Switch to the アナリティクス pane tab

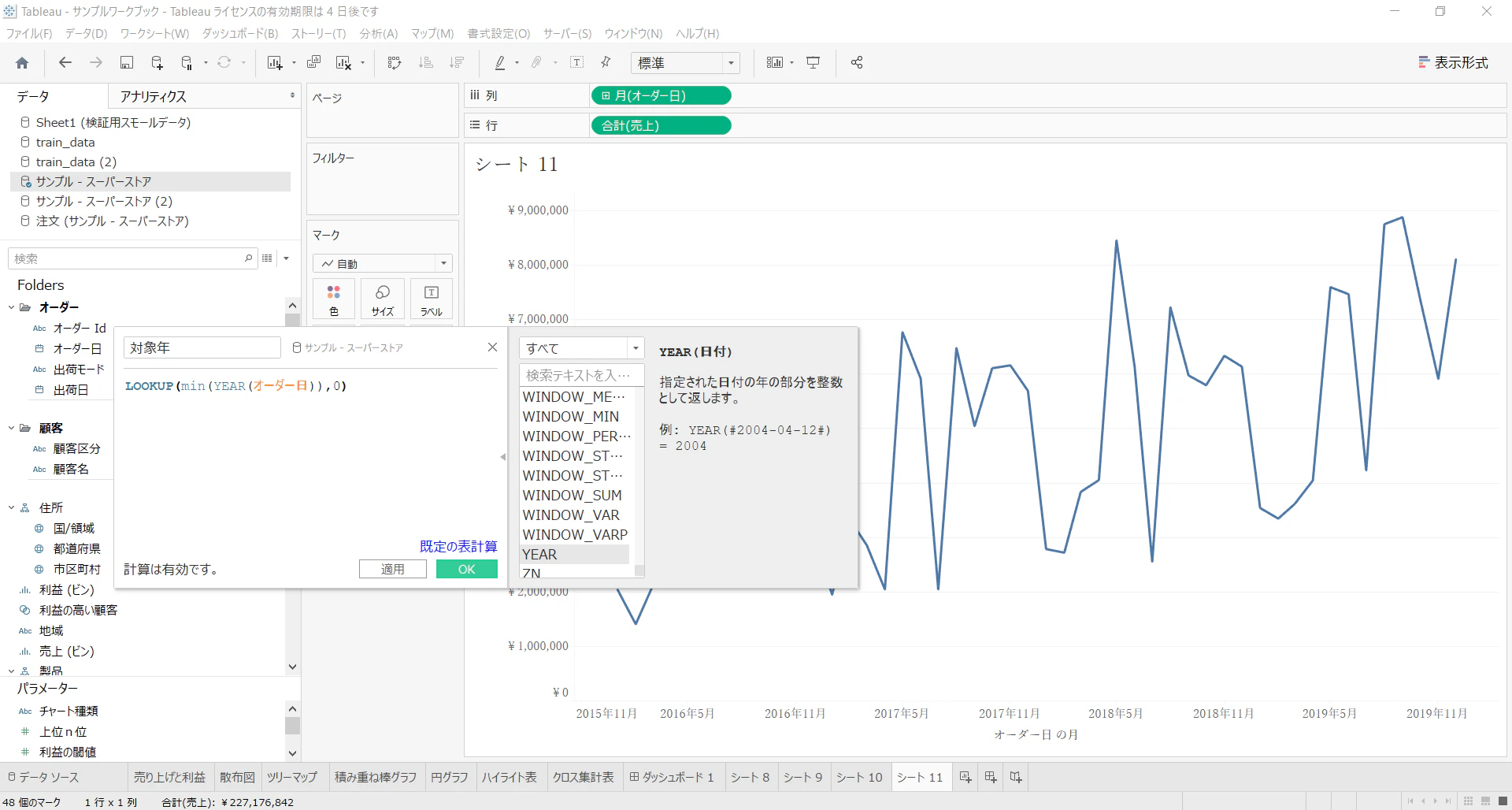[153, 97]
